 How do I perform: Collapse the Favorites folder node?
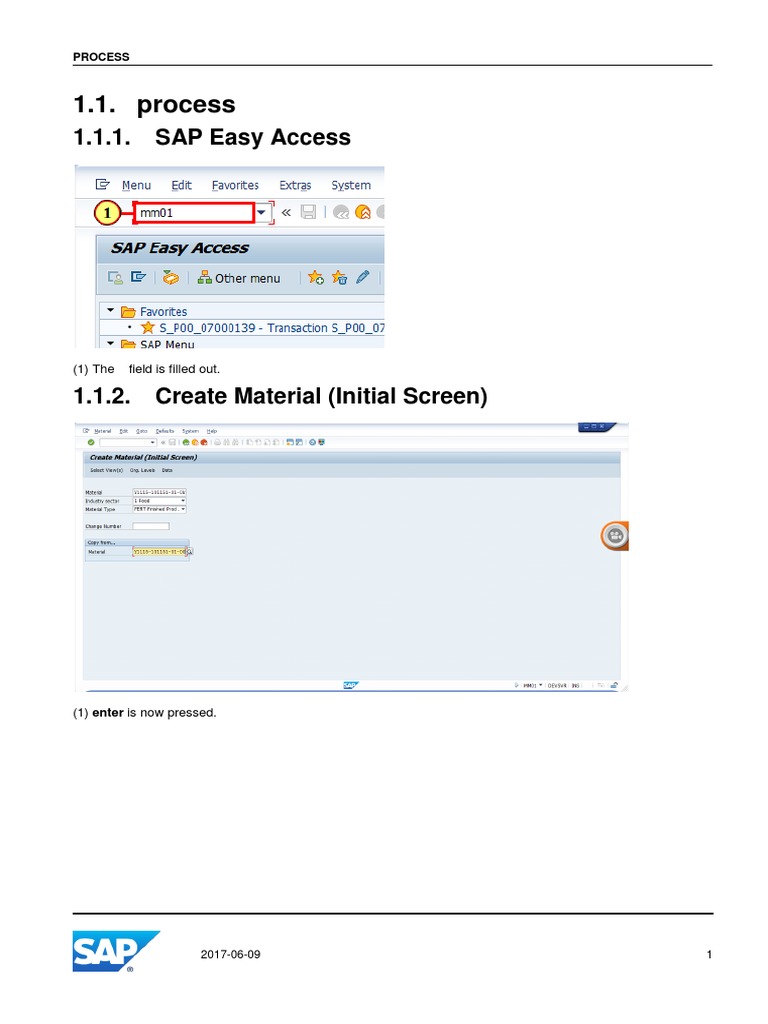point(110,311)
